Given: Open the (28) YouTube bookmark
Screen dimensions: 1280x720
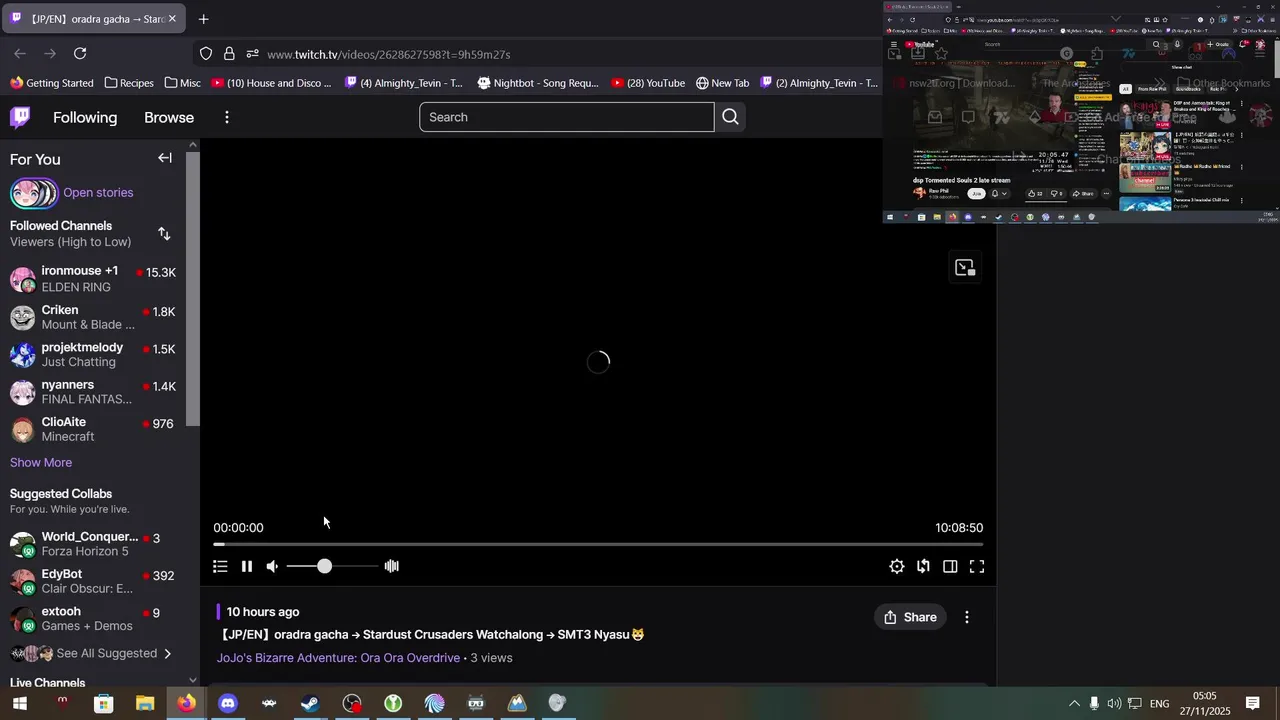Looking at the screenshot, I should 648,83.
